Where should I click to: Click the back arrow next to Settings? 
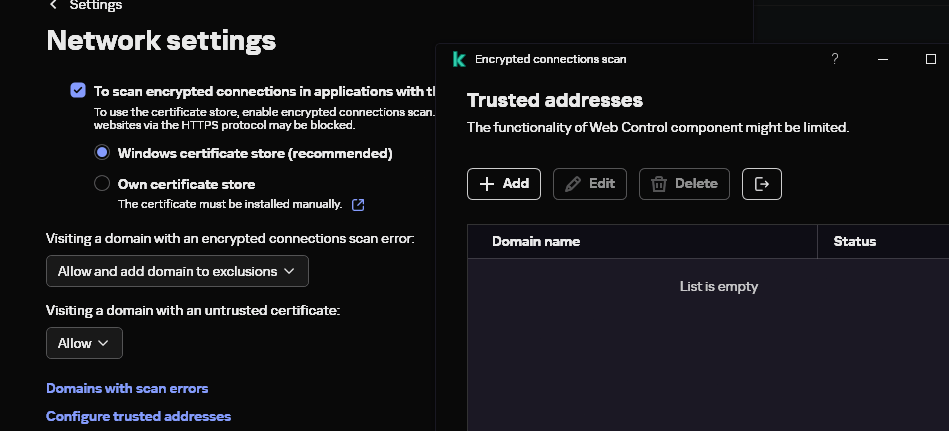[53, 5]
